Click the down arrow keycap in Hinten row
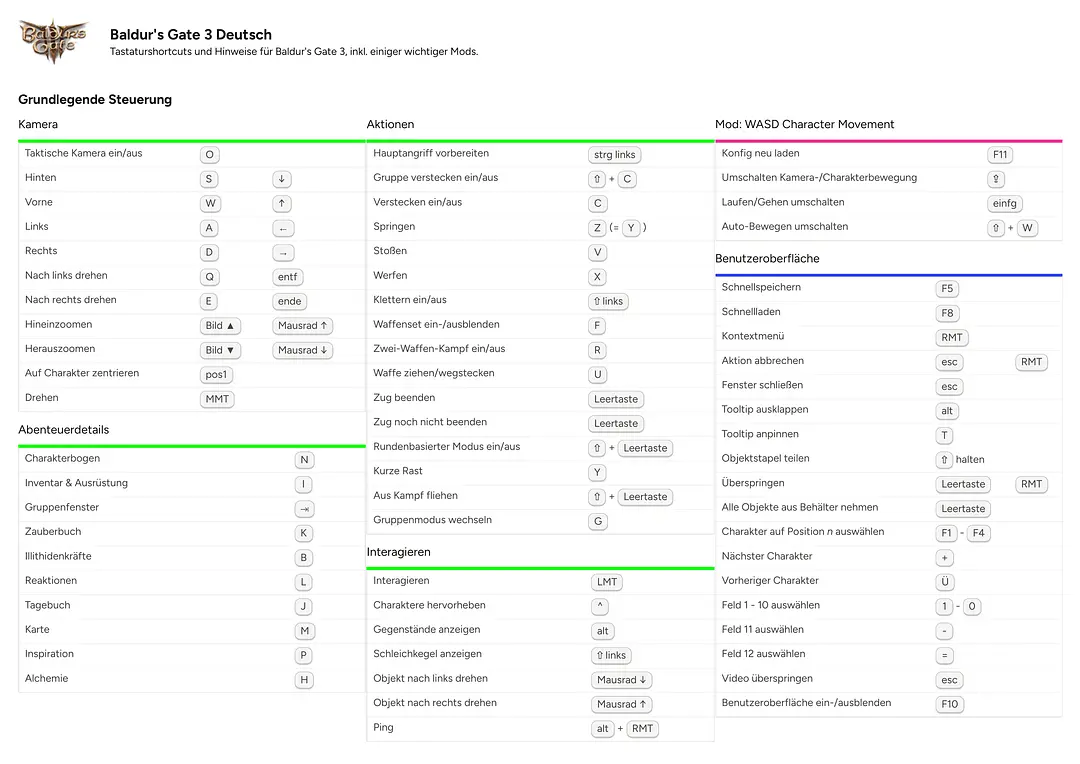Image resolution: width=1080 pixels, height=764 pixels. point(283,179)
